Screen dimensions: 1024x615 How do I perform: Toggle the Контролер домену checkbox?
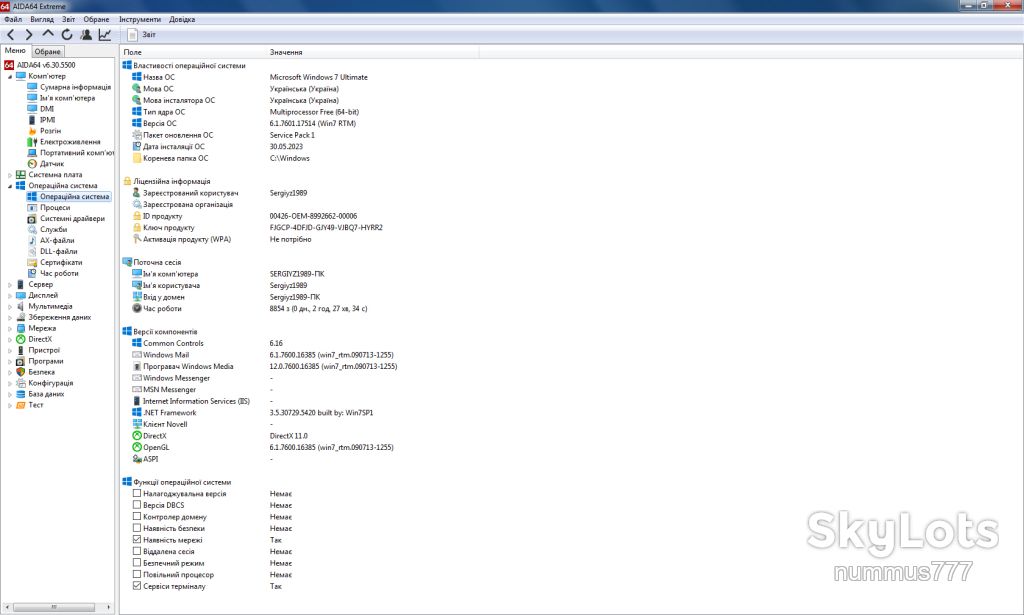point(136,516)
